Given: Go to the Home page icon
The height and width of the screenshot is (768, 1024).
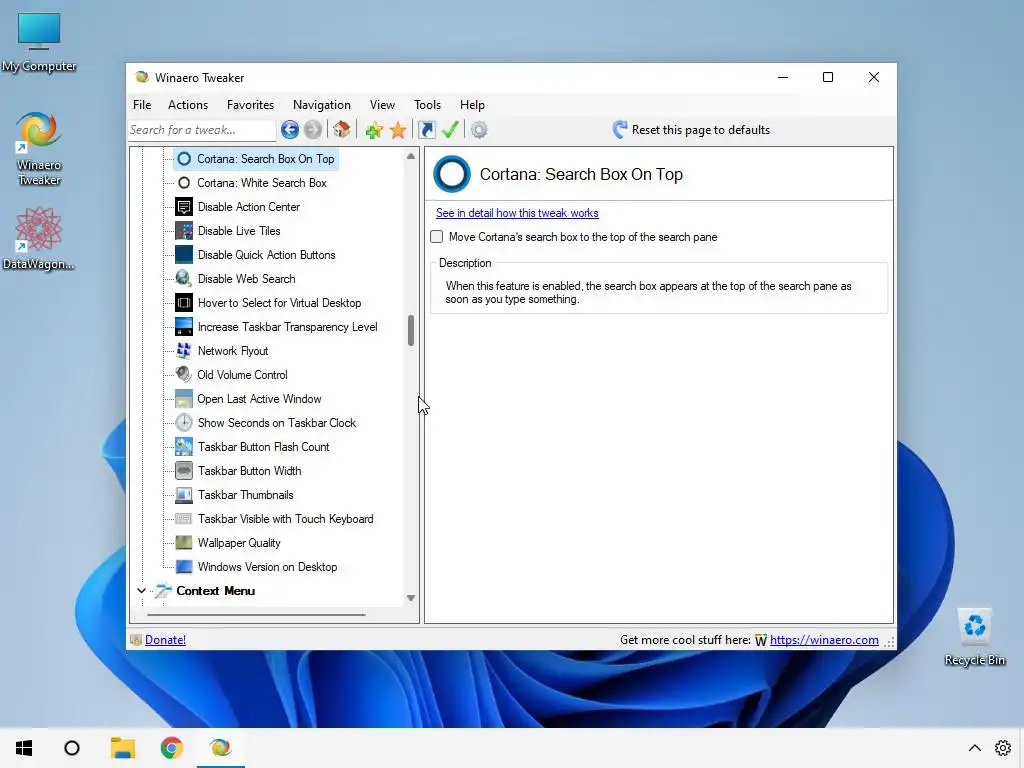Looking at the screenshot, I should 342,130.
